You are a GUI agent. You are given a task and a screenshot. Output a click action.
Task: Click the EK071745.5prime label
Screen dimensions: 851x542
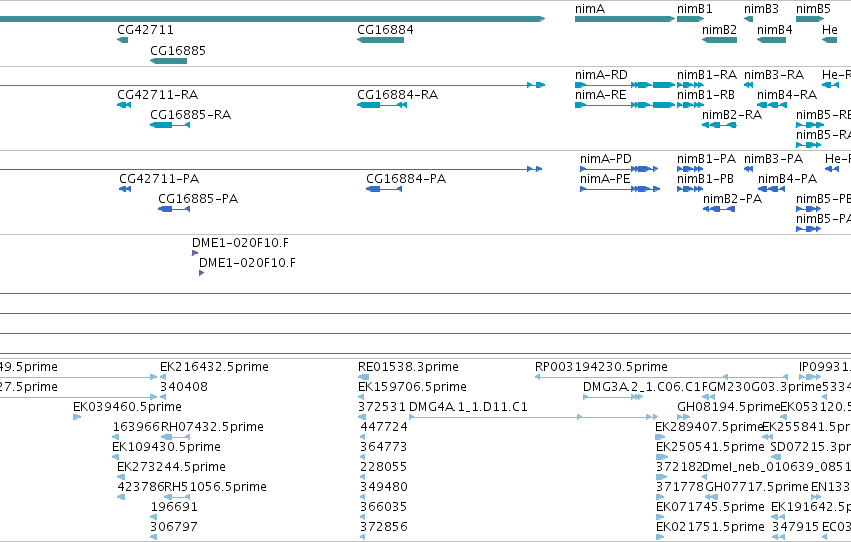[710, 507]
